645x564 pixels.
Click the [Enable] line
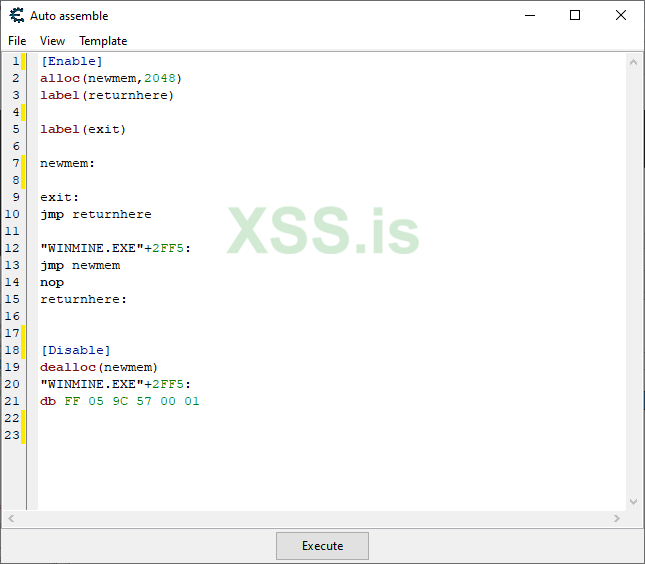71,61
